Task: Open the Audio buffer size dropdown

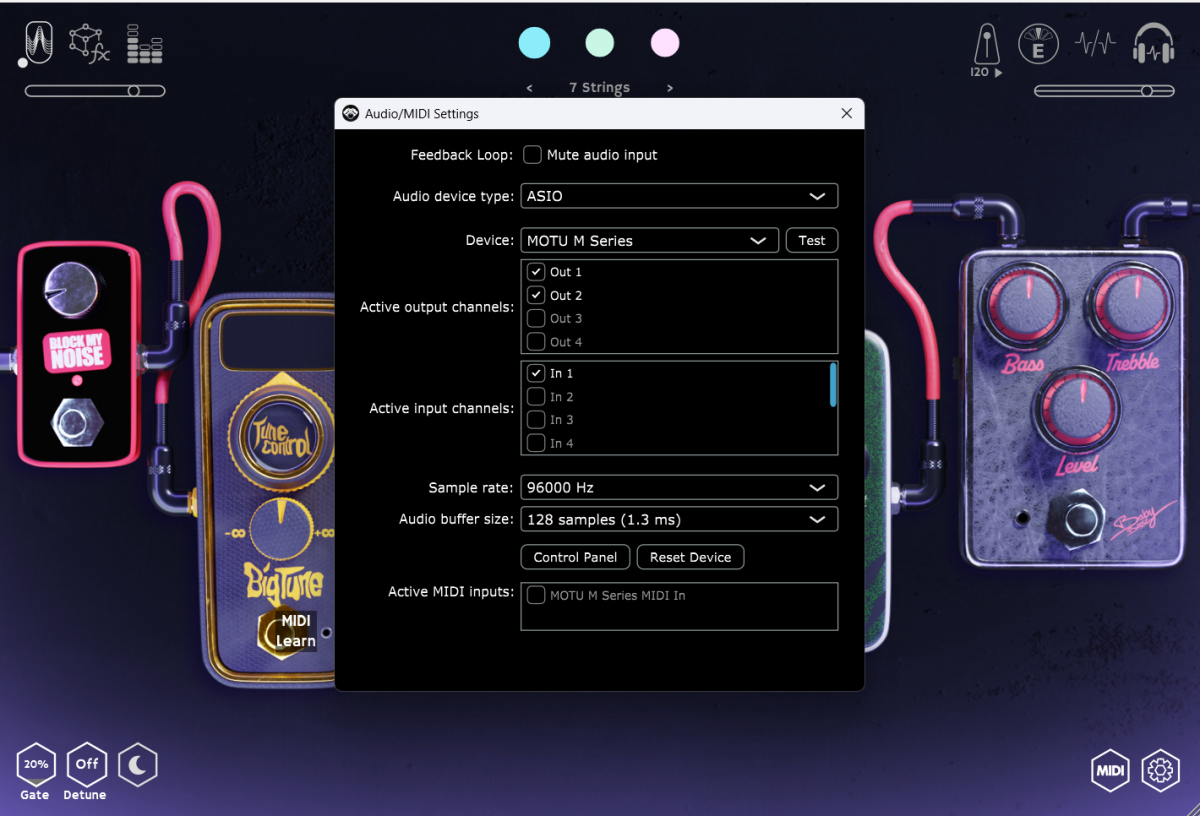Action: click(x=679, y=520)
